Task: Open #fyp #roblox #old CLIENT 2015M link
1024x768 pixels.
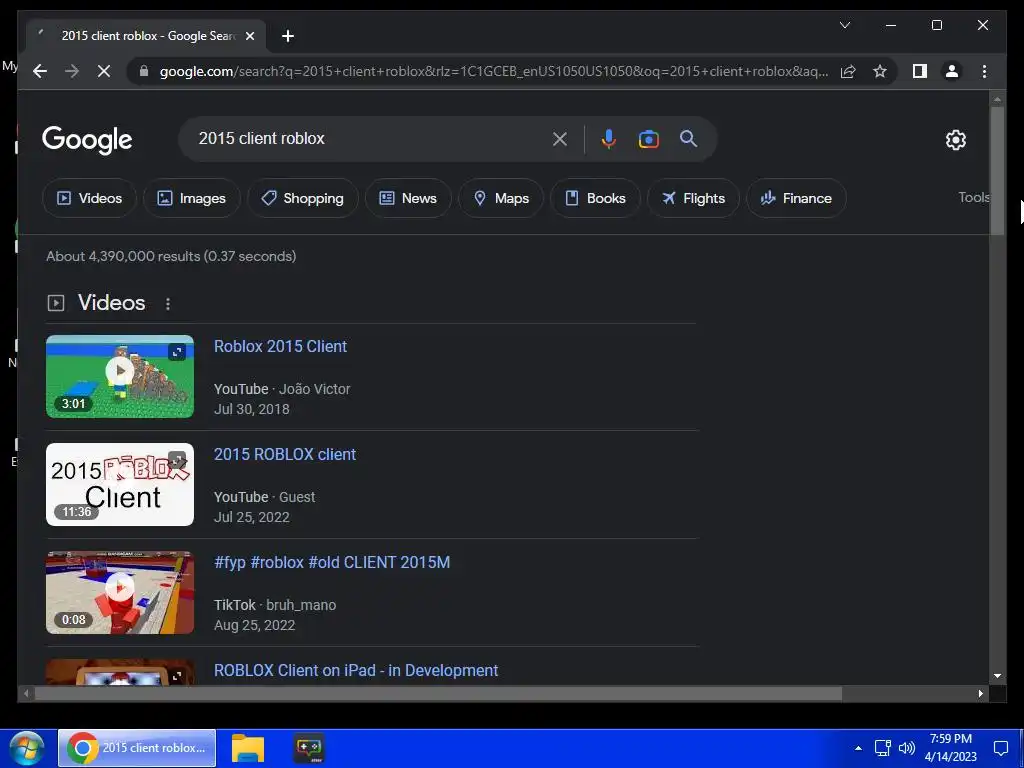Action: point(332,562)
